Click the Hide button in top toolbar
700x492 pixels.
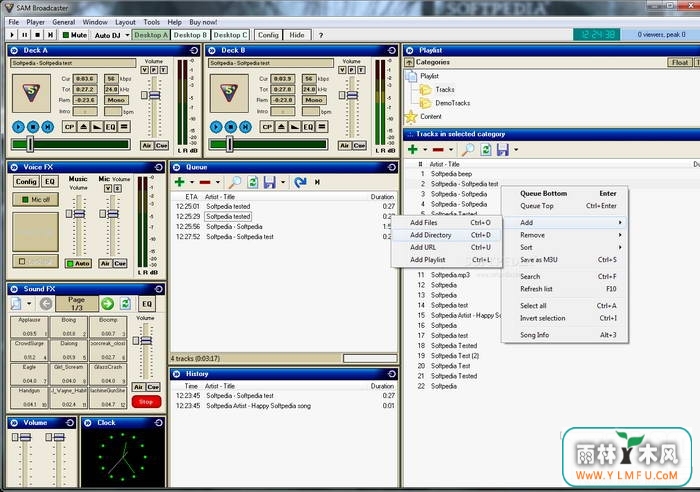[x=296, y=35]
